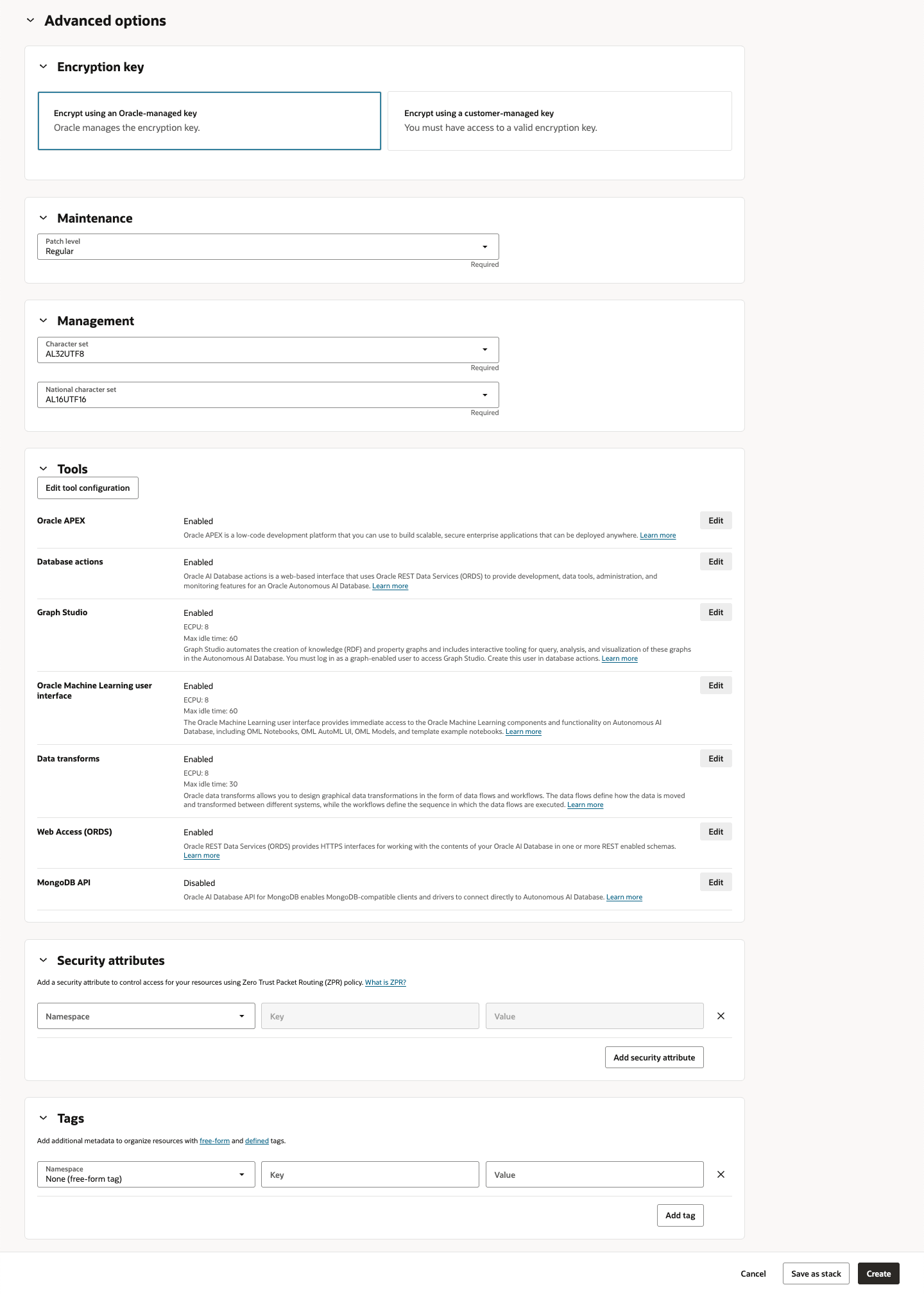Open the free-form tags link

pyautogui.click(x=214, y=1141)
